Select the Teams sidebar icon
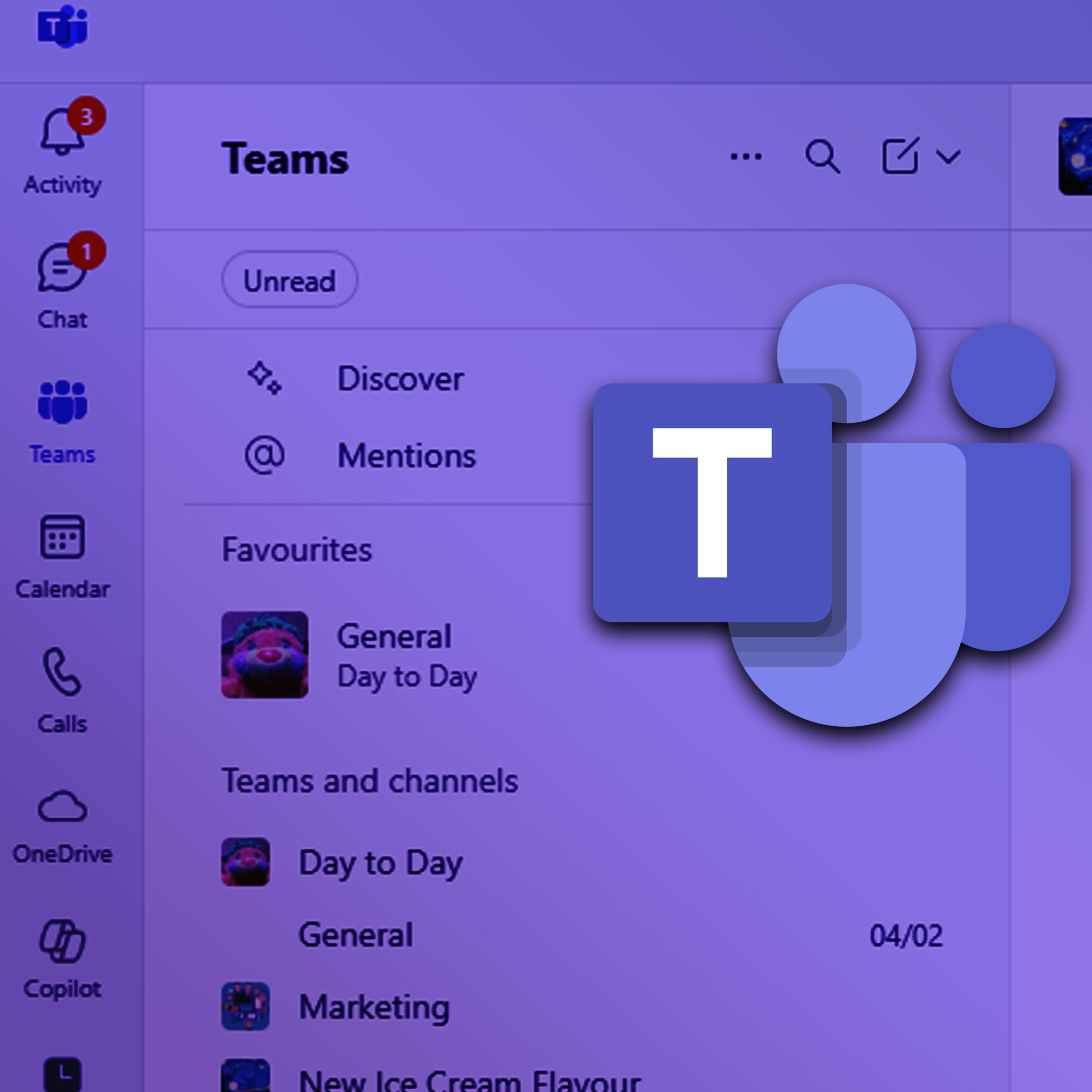Image resolution: width=1092 pixels, height=1092 pixels. point(62,403)
